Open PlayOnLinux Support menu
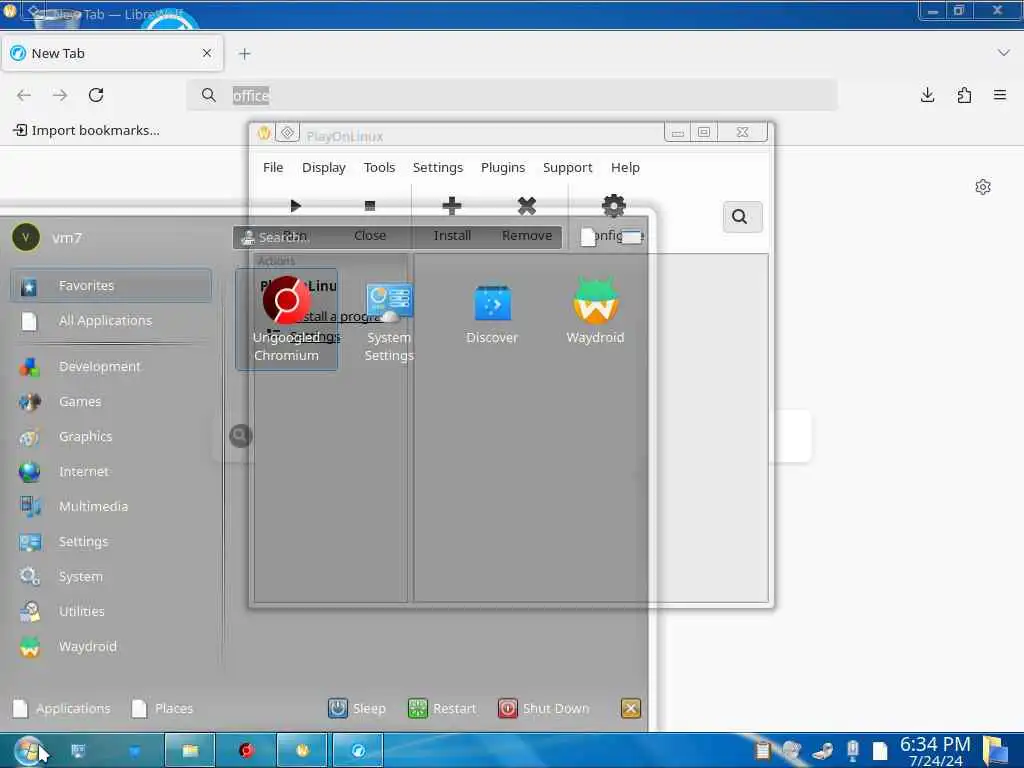Image resolution: width=1024 pixels, height=768 pixels. tap(568, 168)
